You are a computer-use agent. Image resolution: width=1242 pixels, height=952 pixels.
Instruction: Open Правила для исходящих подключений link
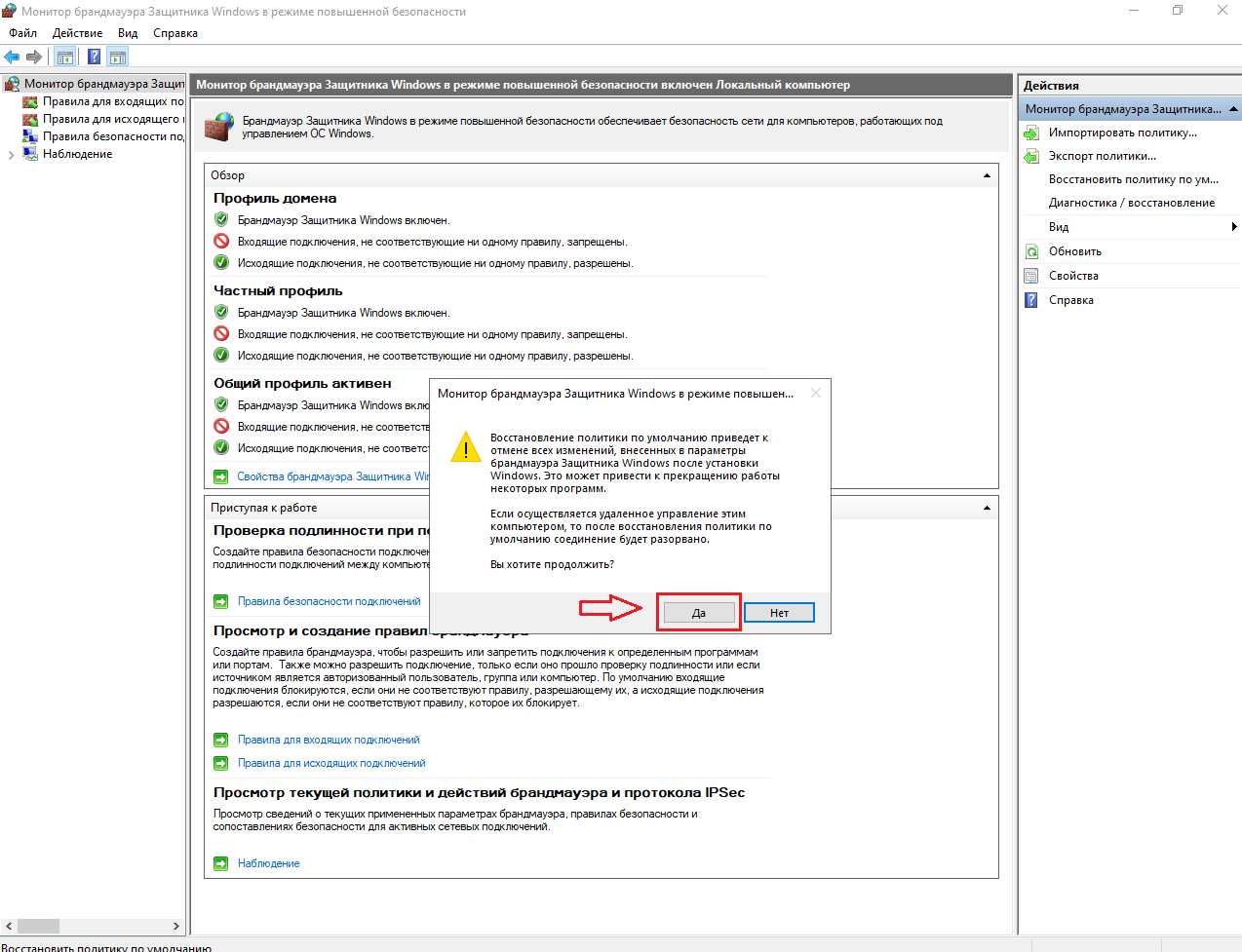[331, 763]
